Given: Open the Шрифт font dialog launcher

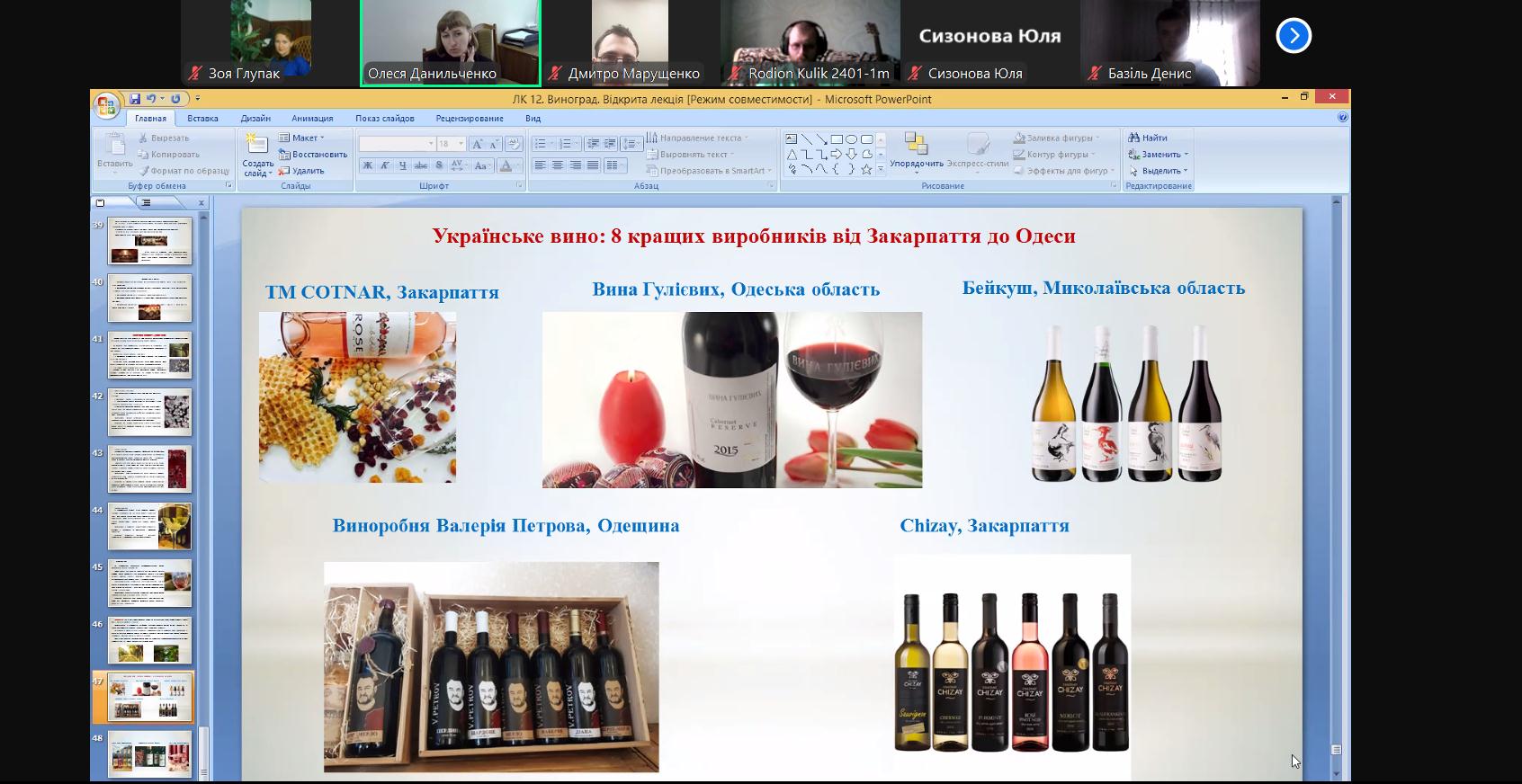Looking at the screenshot, I should click(x=519, y=185).
